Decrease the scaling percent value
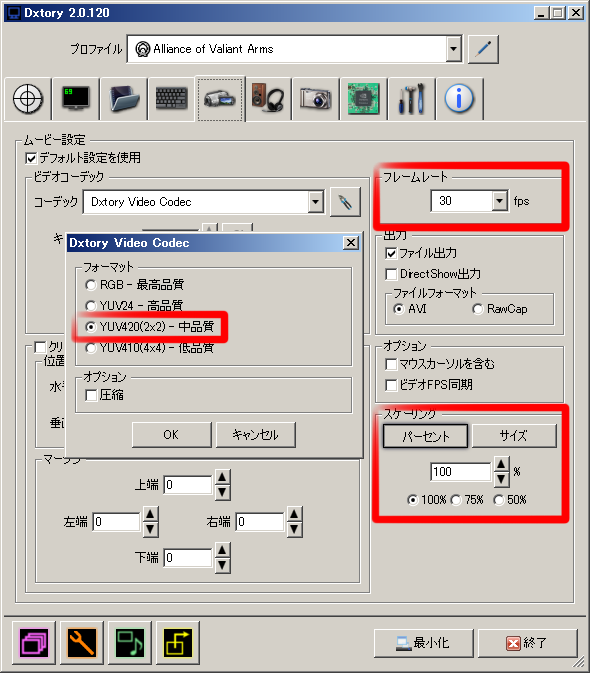 click(x=501, y=479)
